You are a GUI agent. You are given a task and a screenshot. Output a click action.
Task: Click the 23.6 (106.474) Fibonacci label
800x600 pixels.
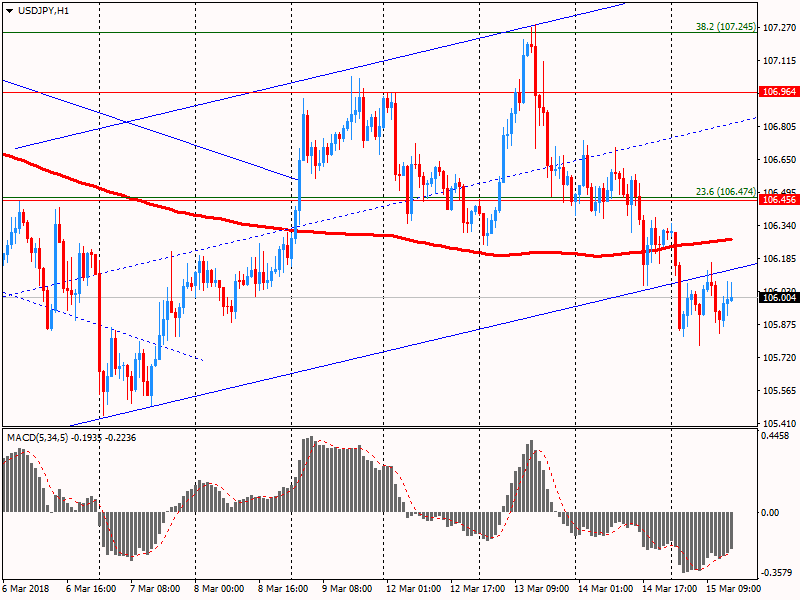(x=726, y=191)
